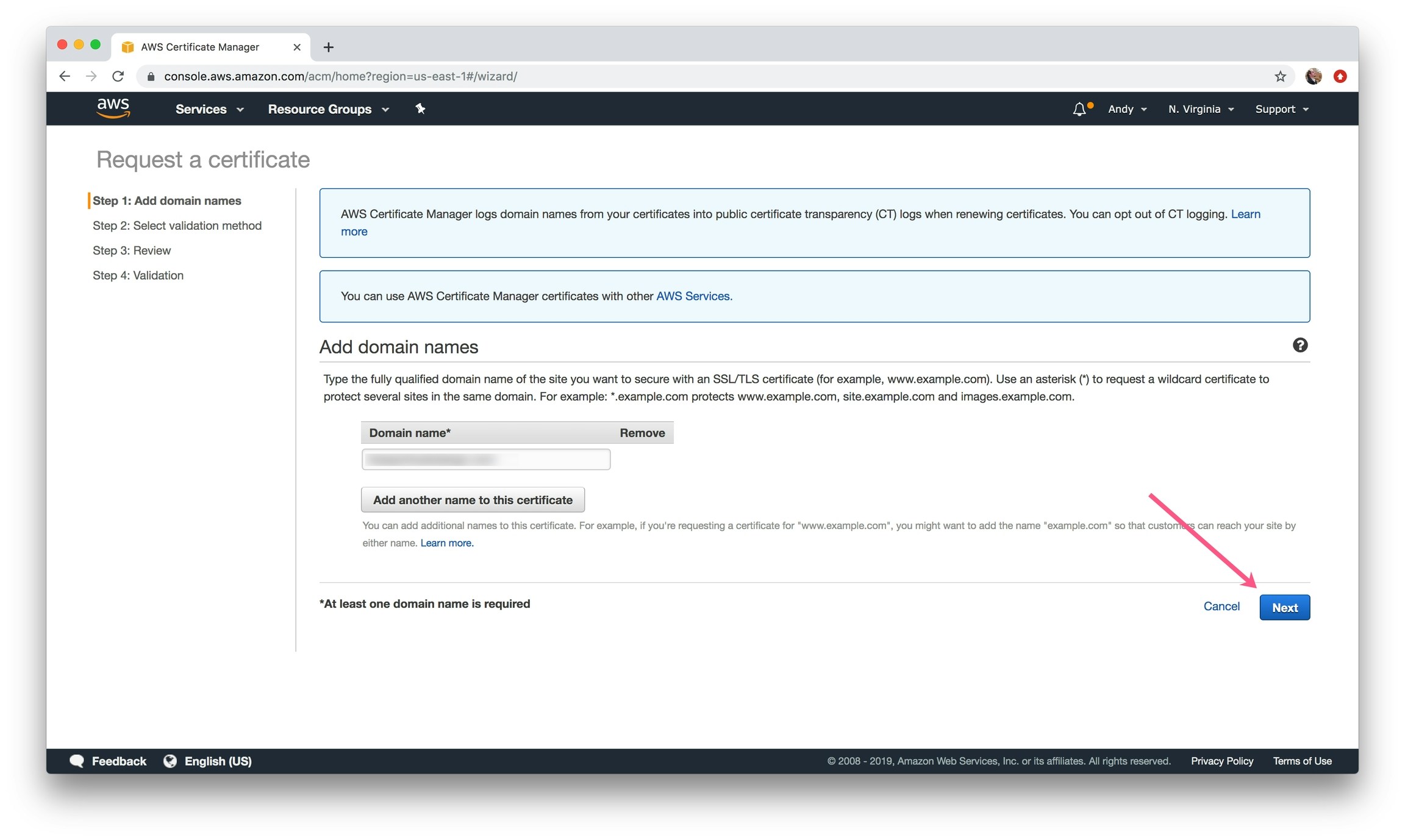Click the pin shortcut icon in navbar
1405x840 pixels.
click(420, 109)
